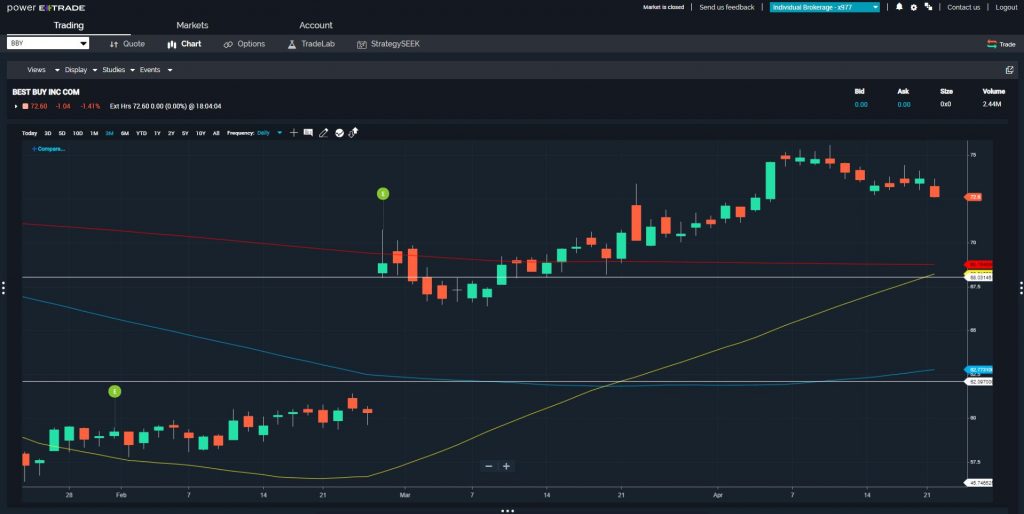Select the crosshair plus tool
The height and width of the screenshot is (514, 1024).
click(294, 133)
